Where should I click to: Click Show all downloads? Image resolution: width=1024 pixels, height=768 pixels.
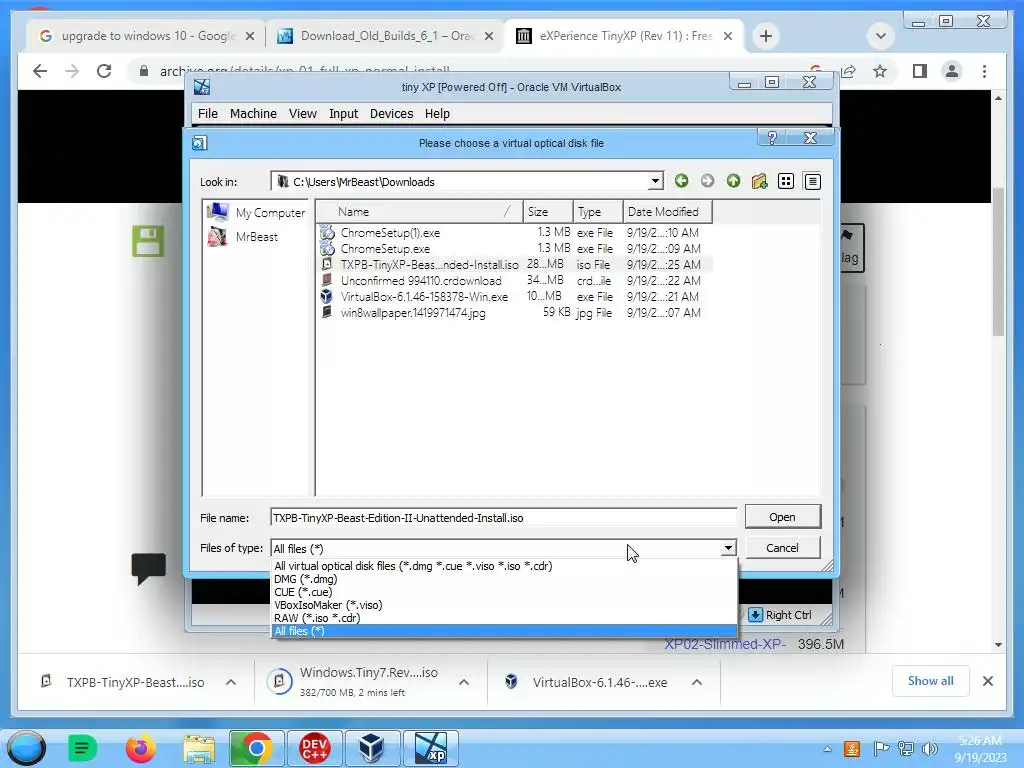coord(930,681)
